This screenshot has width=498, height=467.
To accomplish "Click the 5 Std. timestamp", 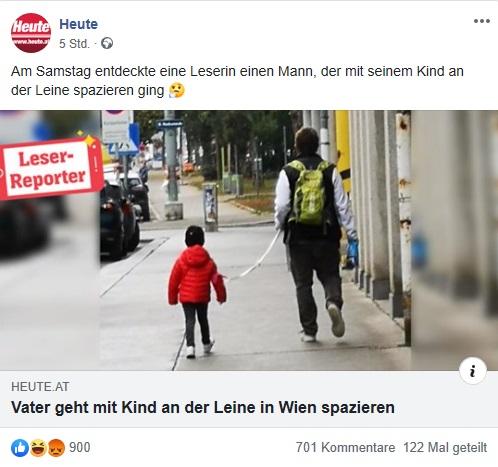I will point(74,44).
